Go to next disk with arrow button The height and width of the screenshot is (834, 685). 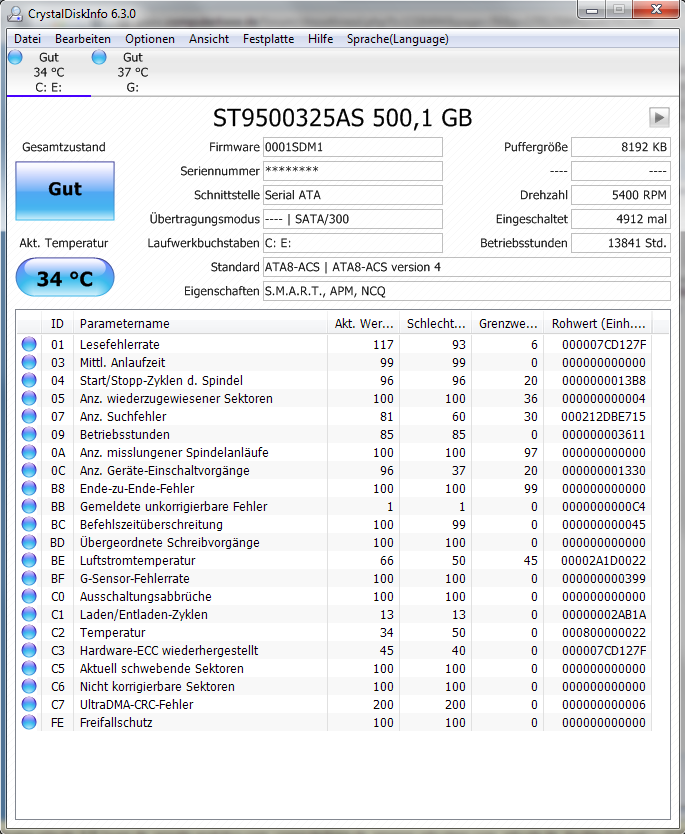(659, 117)
